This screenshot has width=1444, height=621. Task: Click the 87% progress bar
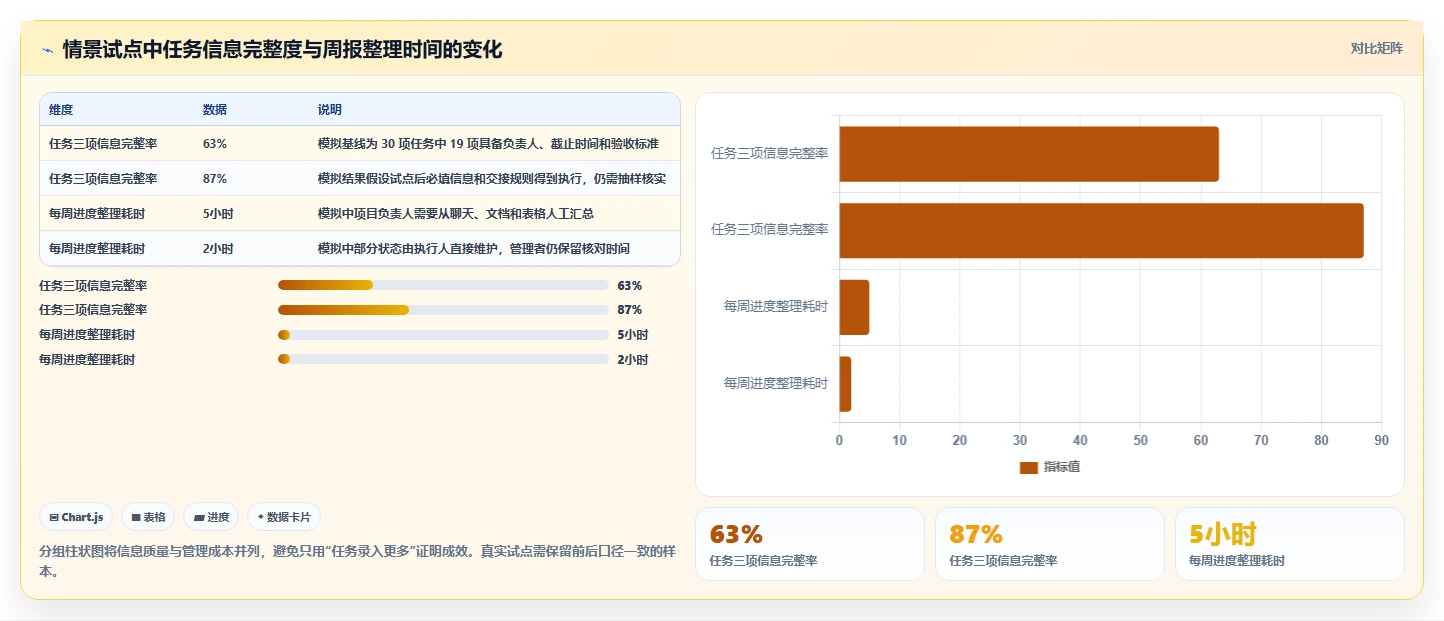click(443, 310)
